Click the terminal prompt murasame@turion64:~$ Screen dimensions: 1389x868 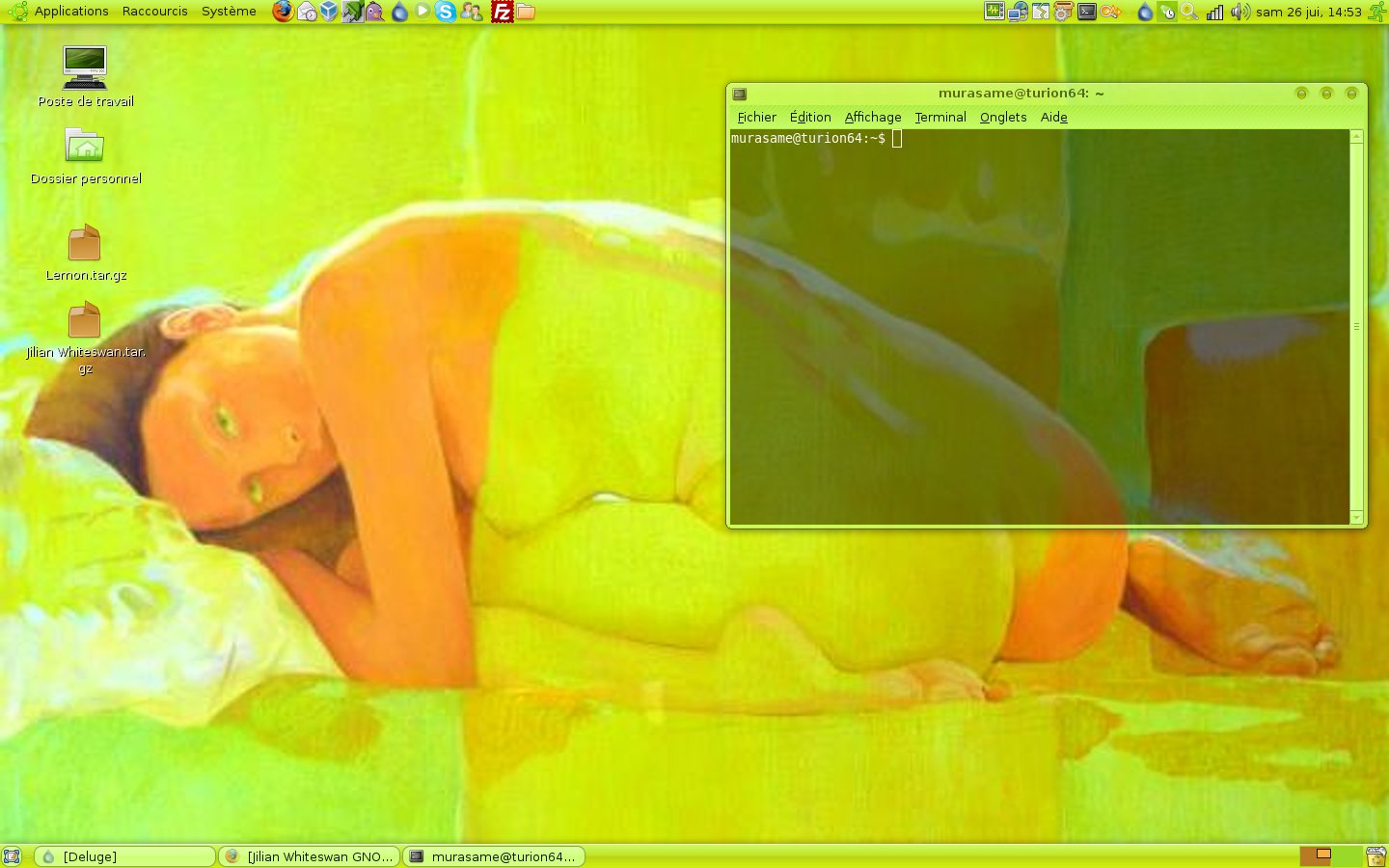(808, 138)
